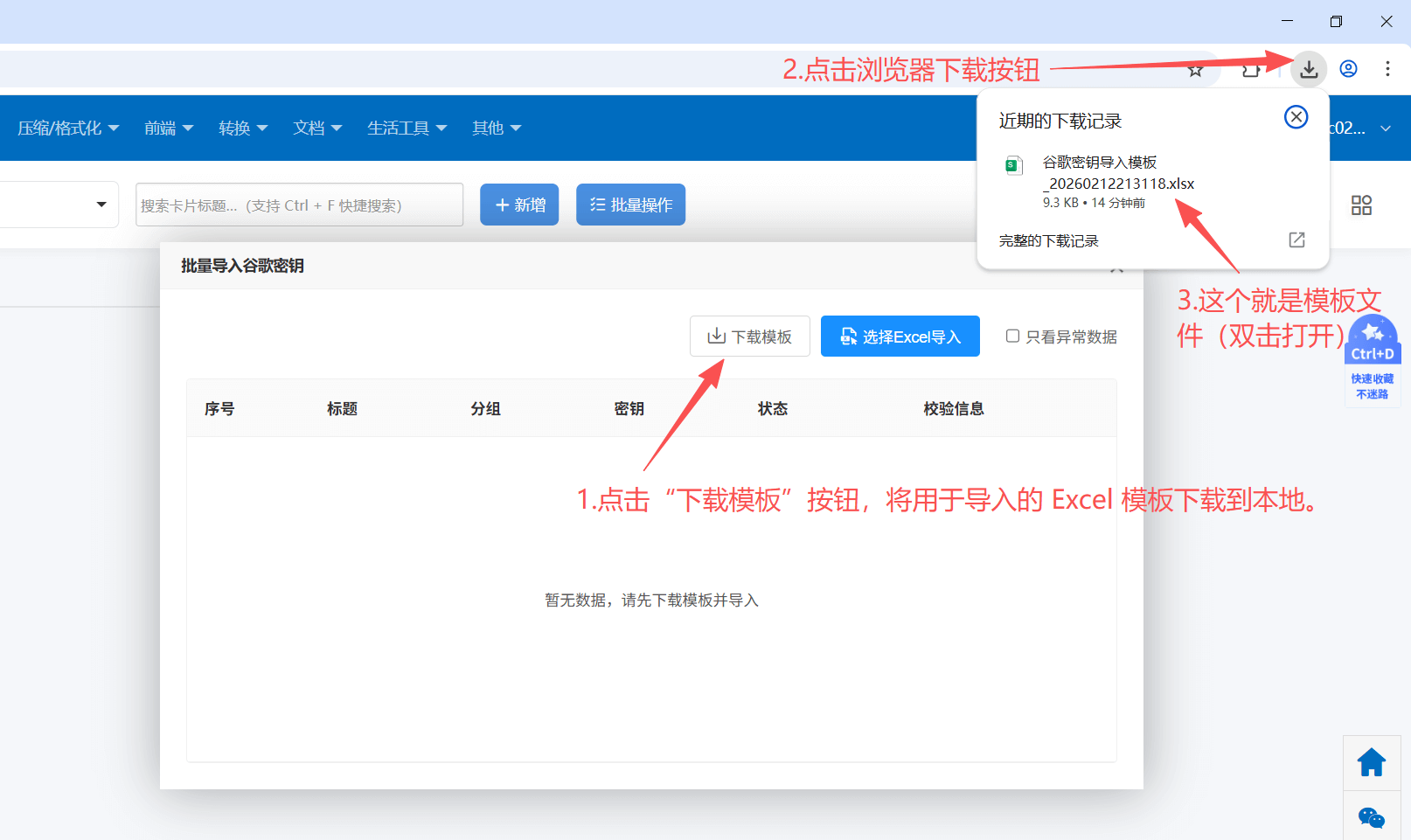Bookmark this page with the star icon

click(x=1195, y=69)
